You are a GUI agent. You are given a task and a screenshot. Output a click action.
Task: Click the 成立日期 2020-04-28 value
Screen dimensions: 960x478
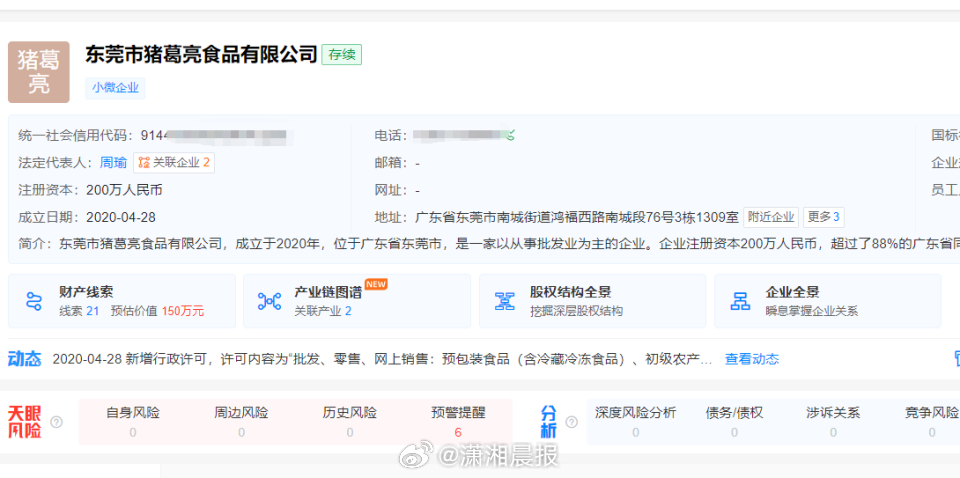121,217
